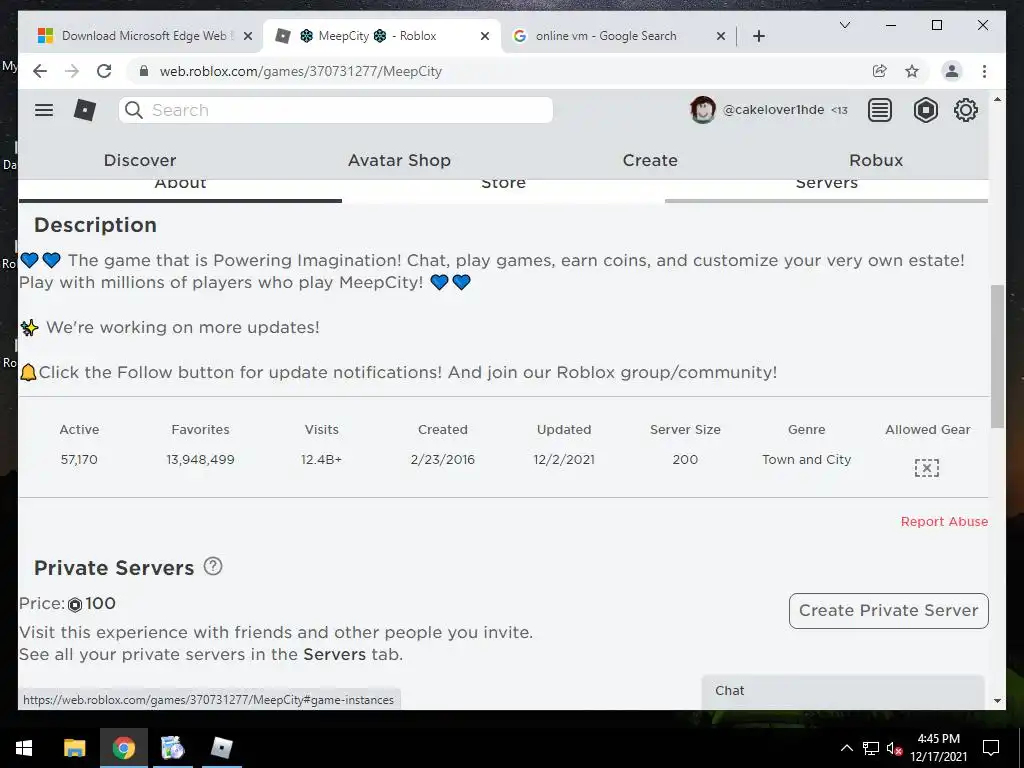Open the Chrome three-dot menu
Image resolution: width=1024 pixels, height=768 pixels.
[x=984, y=71]
